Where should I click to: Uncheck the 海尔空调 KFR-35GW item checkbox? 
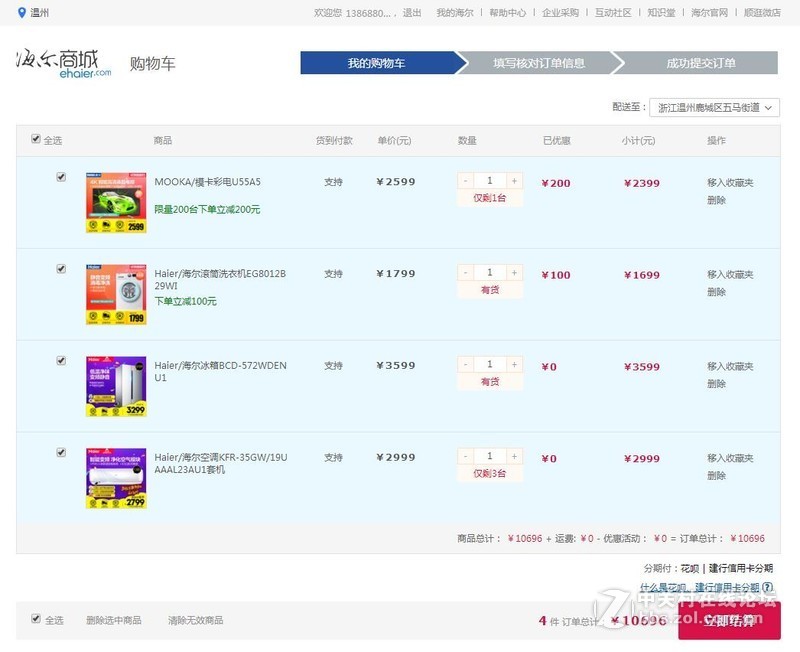tap(61, 453)
